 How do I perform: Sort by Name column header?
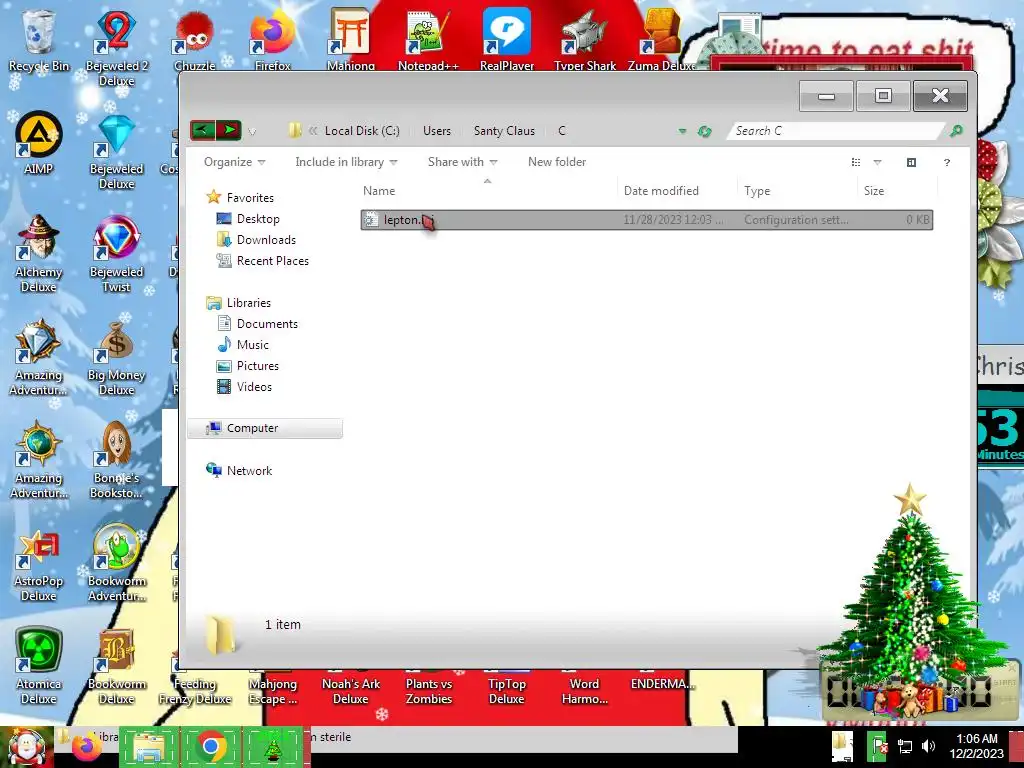pyautogui.click(x=487, y=191)
